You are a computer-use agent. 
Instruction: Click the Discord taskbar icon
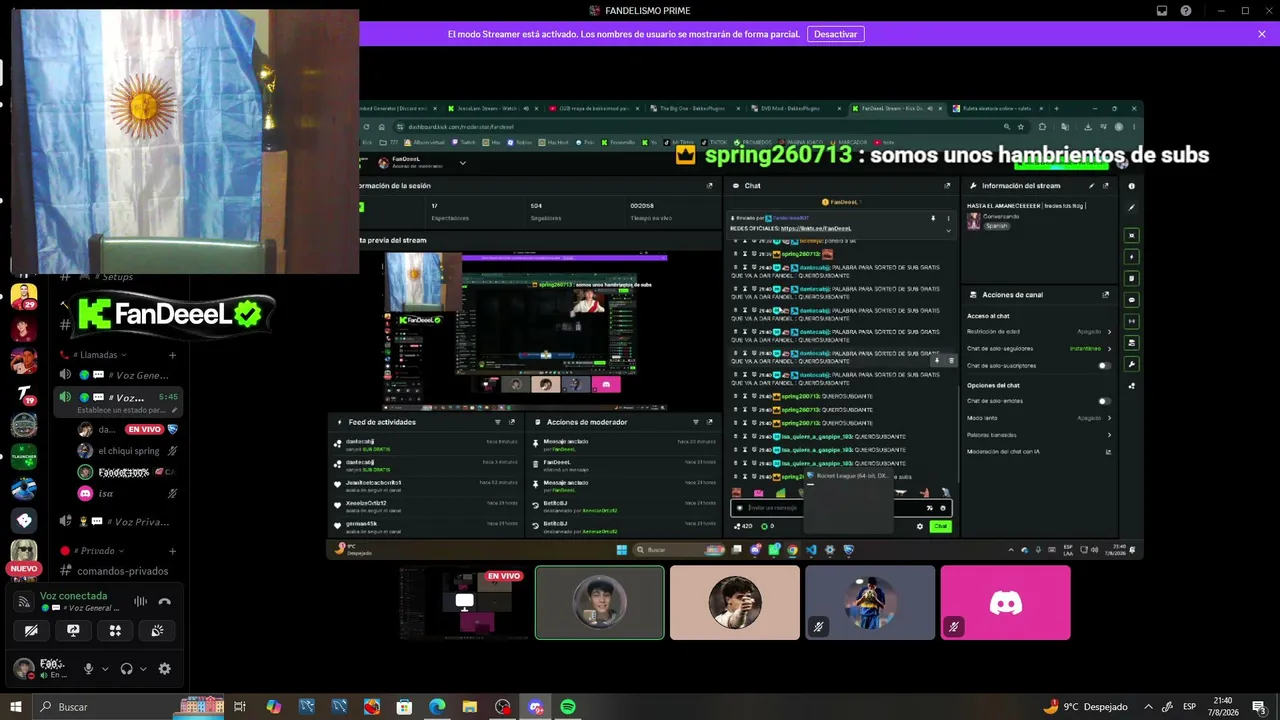(535, 707)
